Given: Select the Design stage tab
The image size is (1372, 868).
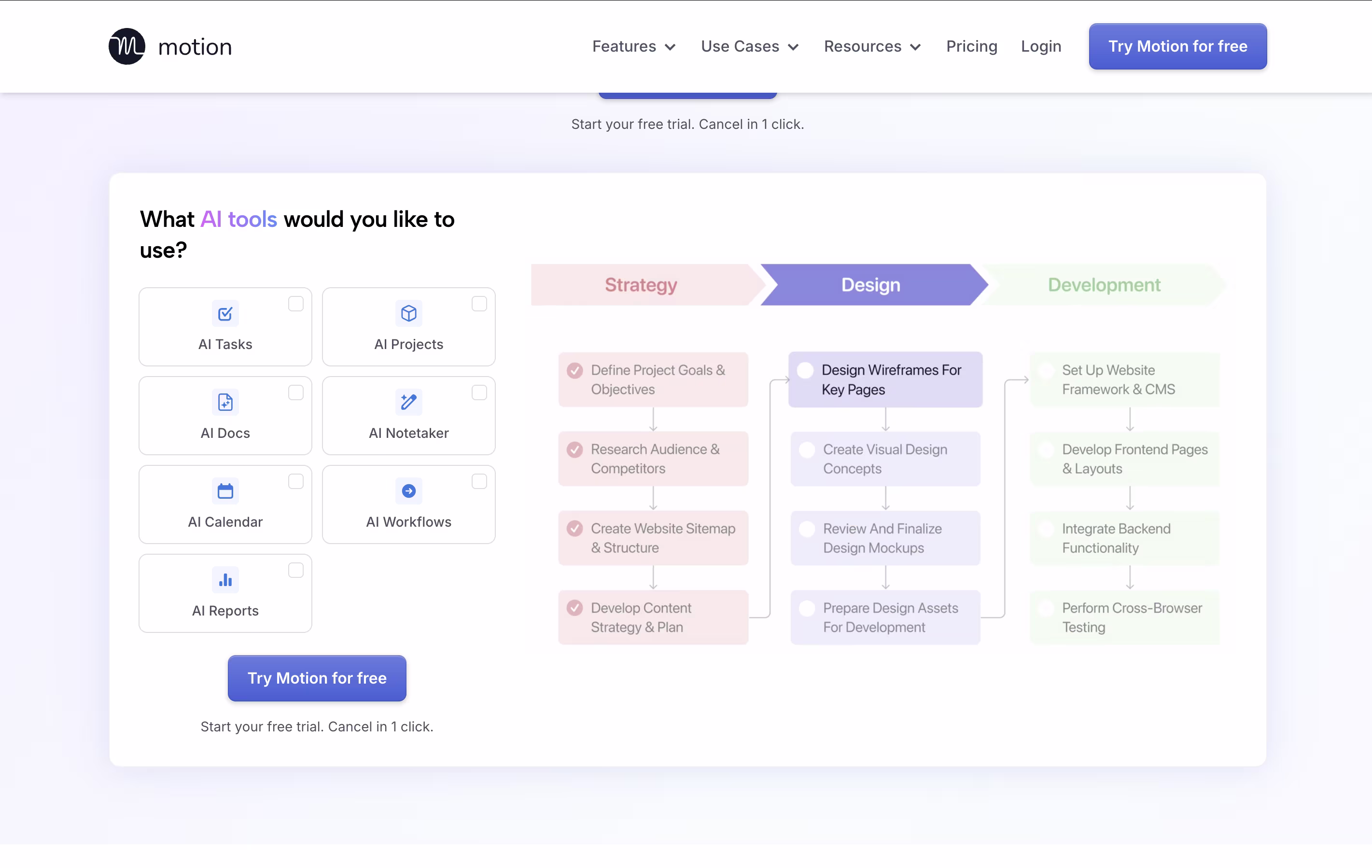Looking at the screenshot, I should click(870, 285).
